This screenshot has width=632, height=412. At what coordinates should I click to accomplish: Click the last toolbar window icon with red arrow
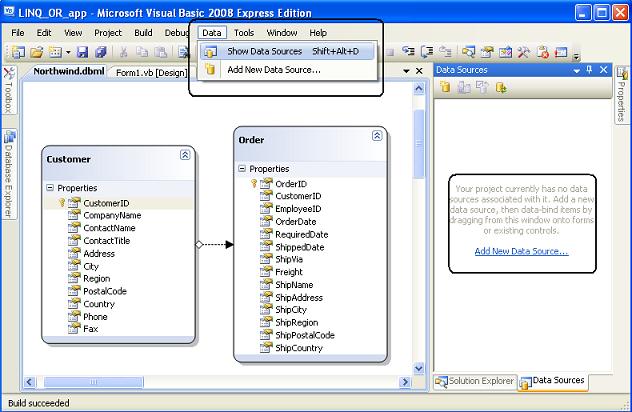(x=561, y=52)
